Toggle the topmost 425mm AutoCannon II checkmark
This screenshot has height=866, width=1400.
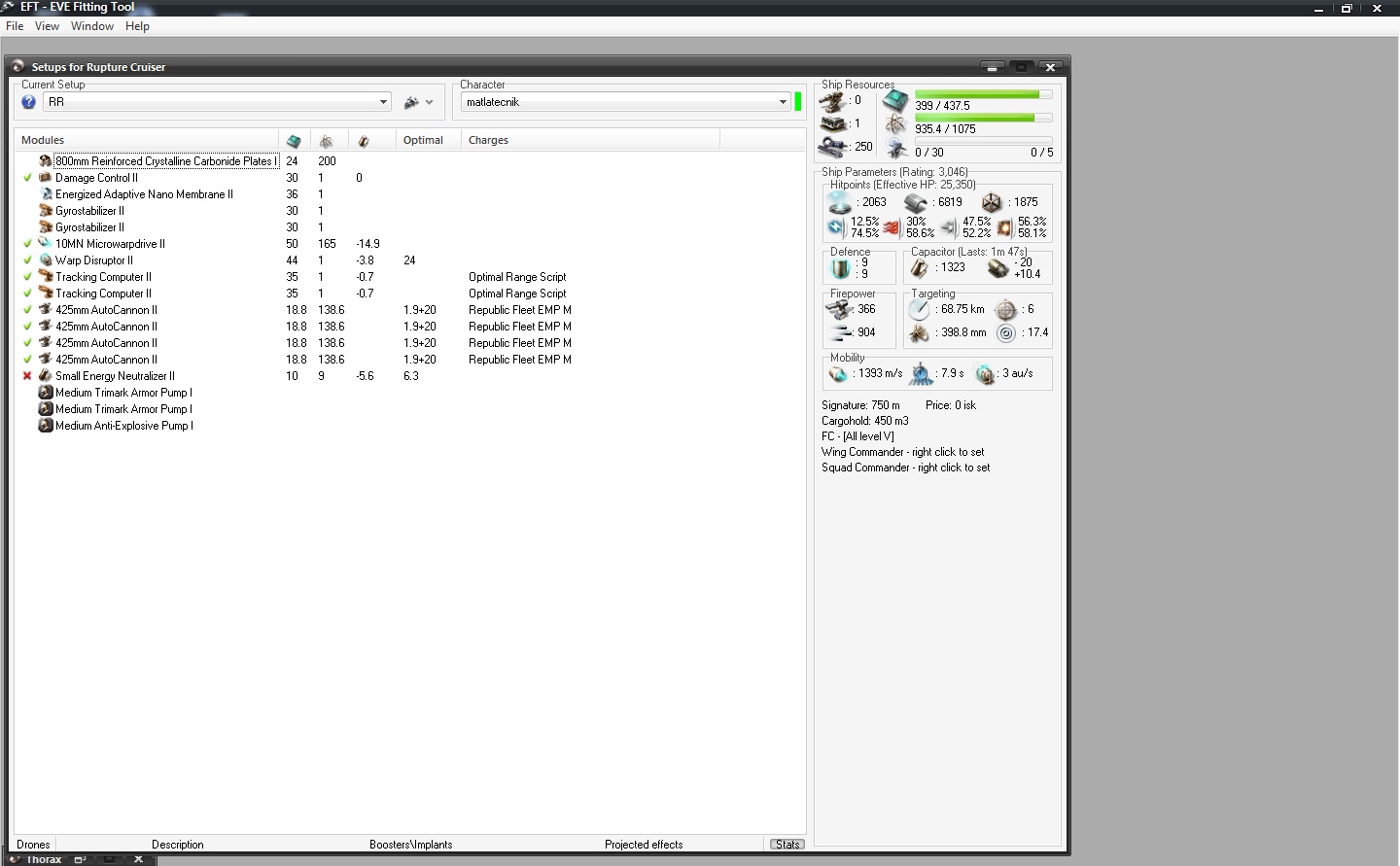[x=27, y=310]
